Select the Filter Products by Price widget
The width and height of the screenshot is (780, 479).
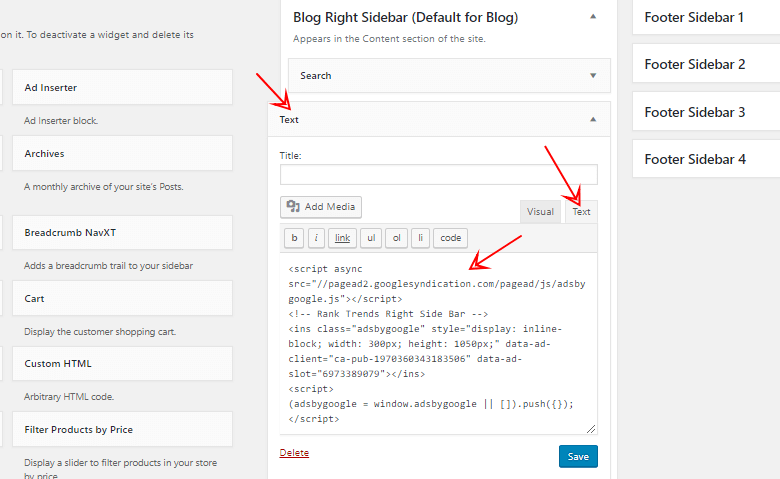(122, 429)
